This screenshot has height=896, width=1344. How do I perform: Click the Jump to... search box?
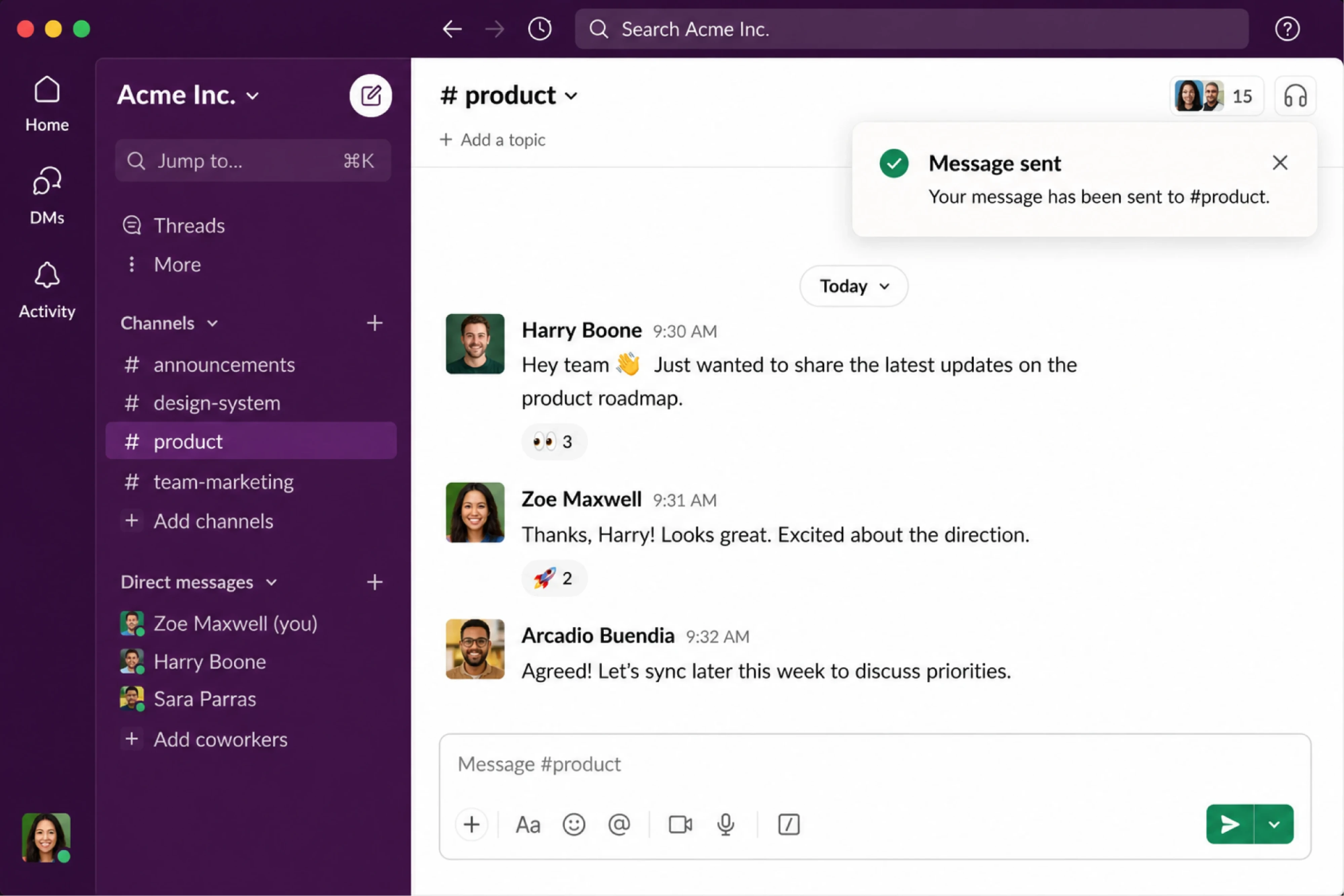pyautogui.click(x=252, y=161)
